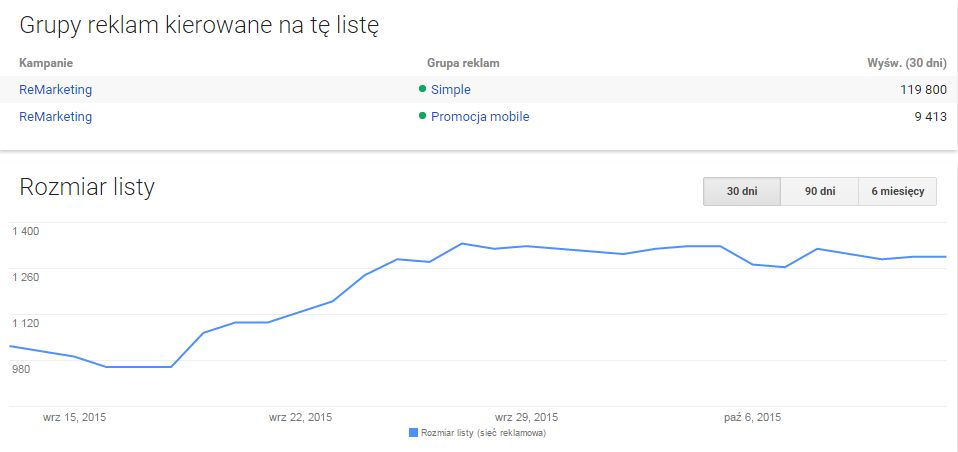This screenshot has height=452, width=958.
Task: Click the blue legend square for Rozmiar listy
Action: coord(414,433)
